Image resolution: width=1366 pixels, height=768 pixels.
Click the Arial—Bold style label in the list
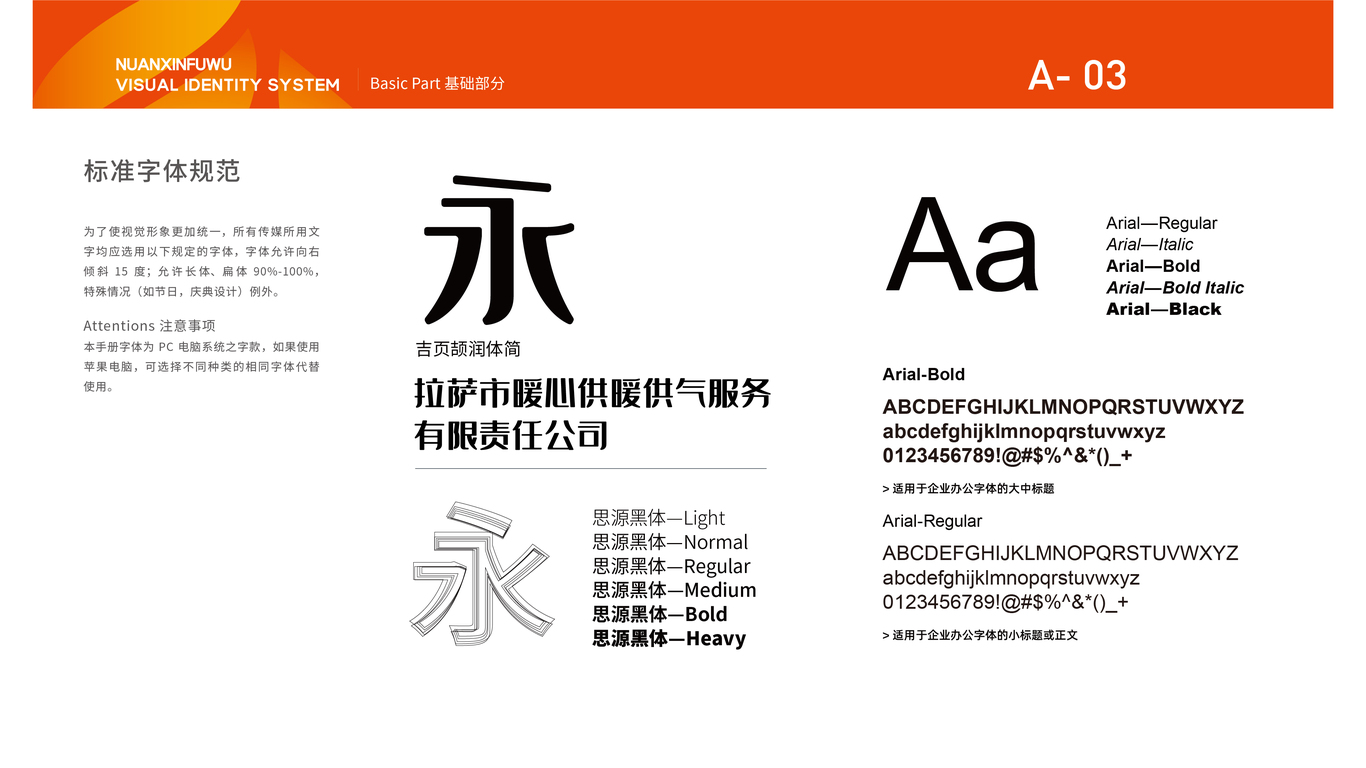click(x=1153, y=266)
